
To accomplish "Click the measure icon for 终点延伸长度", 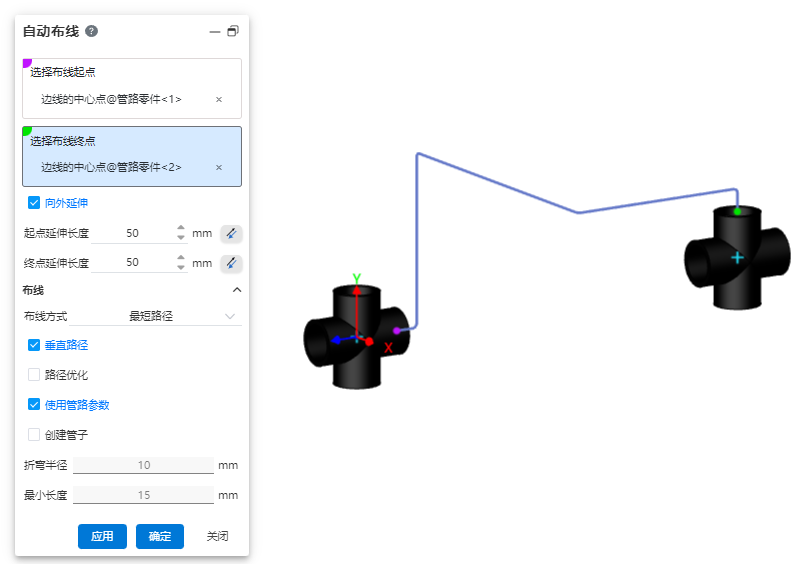I will click(x=231, y=263).
